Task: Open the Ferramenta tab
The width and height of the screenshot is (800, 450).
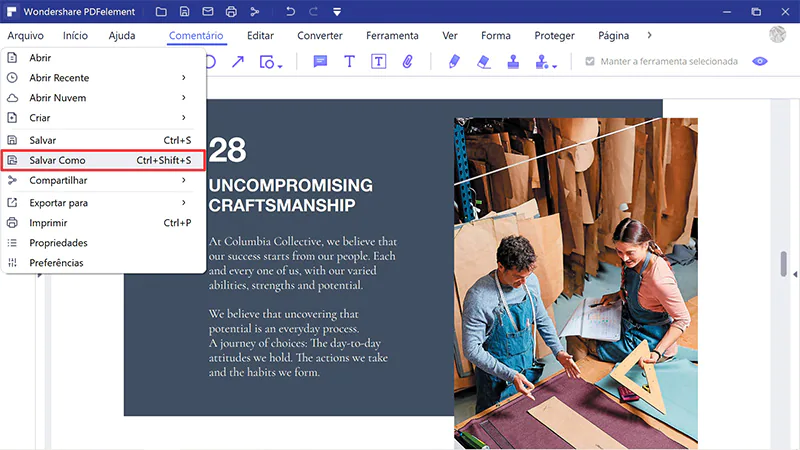Action: 392,36
